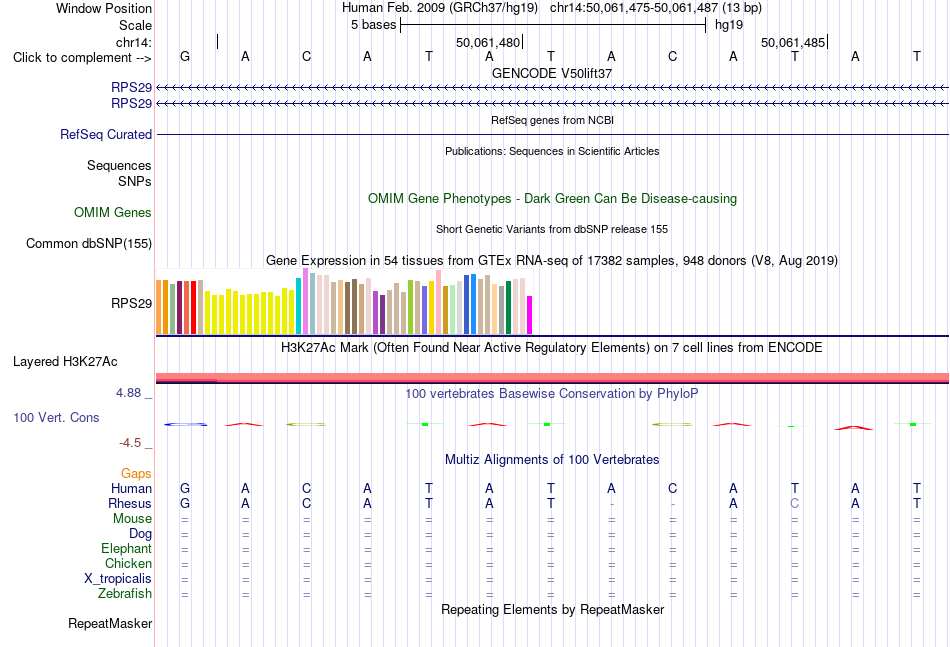Click 'Short Genetic Variants from dbSNP release 155'
Screen dimensions: 950x647
click(x=552, y=229)
